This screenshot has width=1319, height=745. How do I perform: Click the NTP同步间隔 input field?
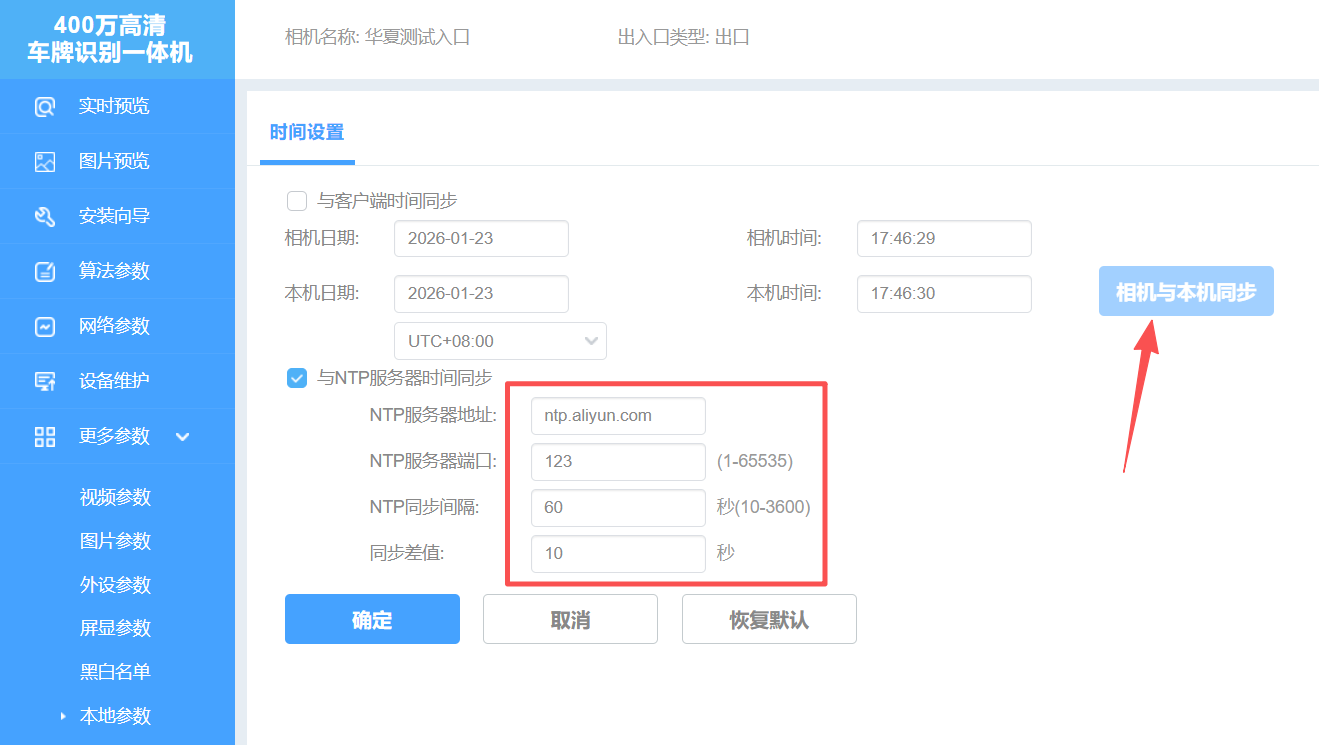pyautogui.click(x=618, y=508)
